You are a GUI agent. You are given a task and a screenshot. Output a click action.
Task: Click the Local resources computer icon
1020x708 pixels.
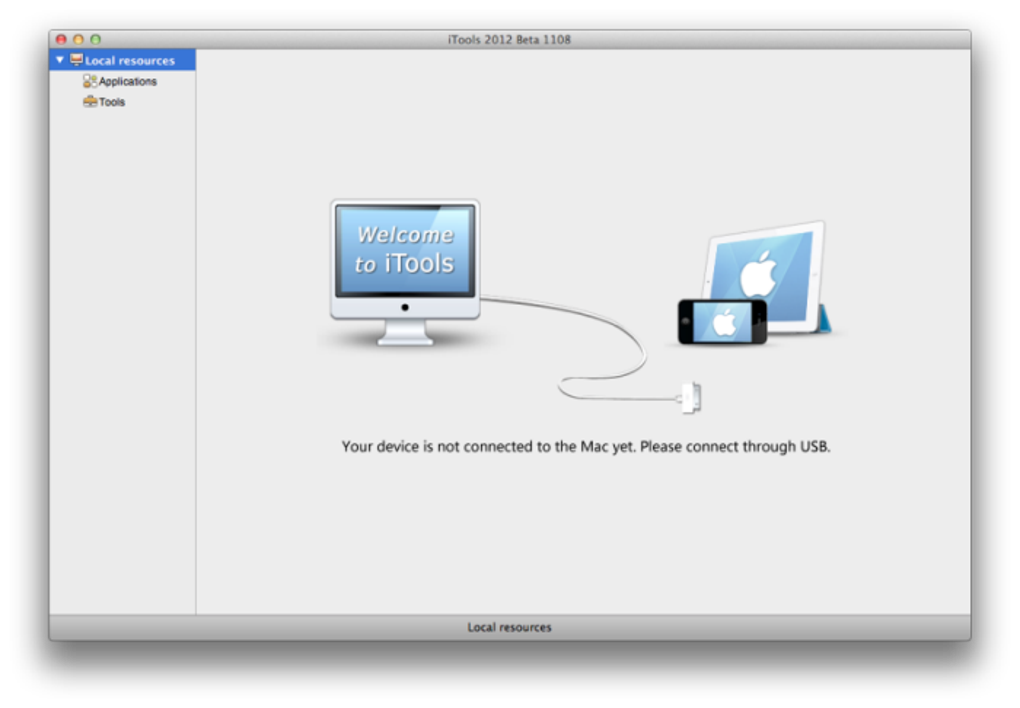click(x=76, y=60)
